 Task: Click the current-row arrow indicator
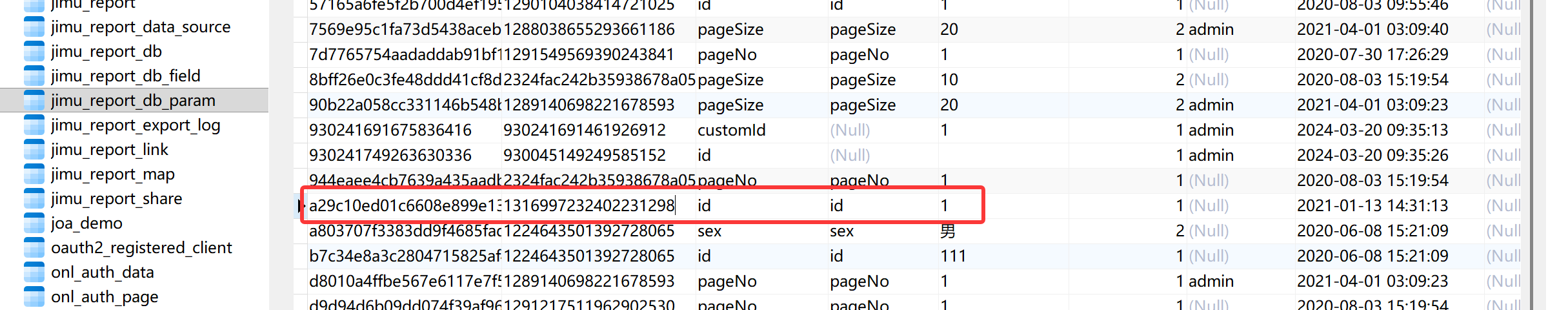pos(301,206)
